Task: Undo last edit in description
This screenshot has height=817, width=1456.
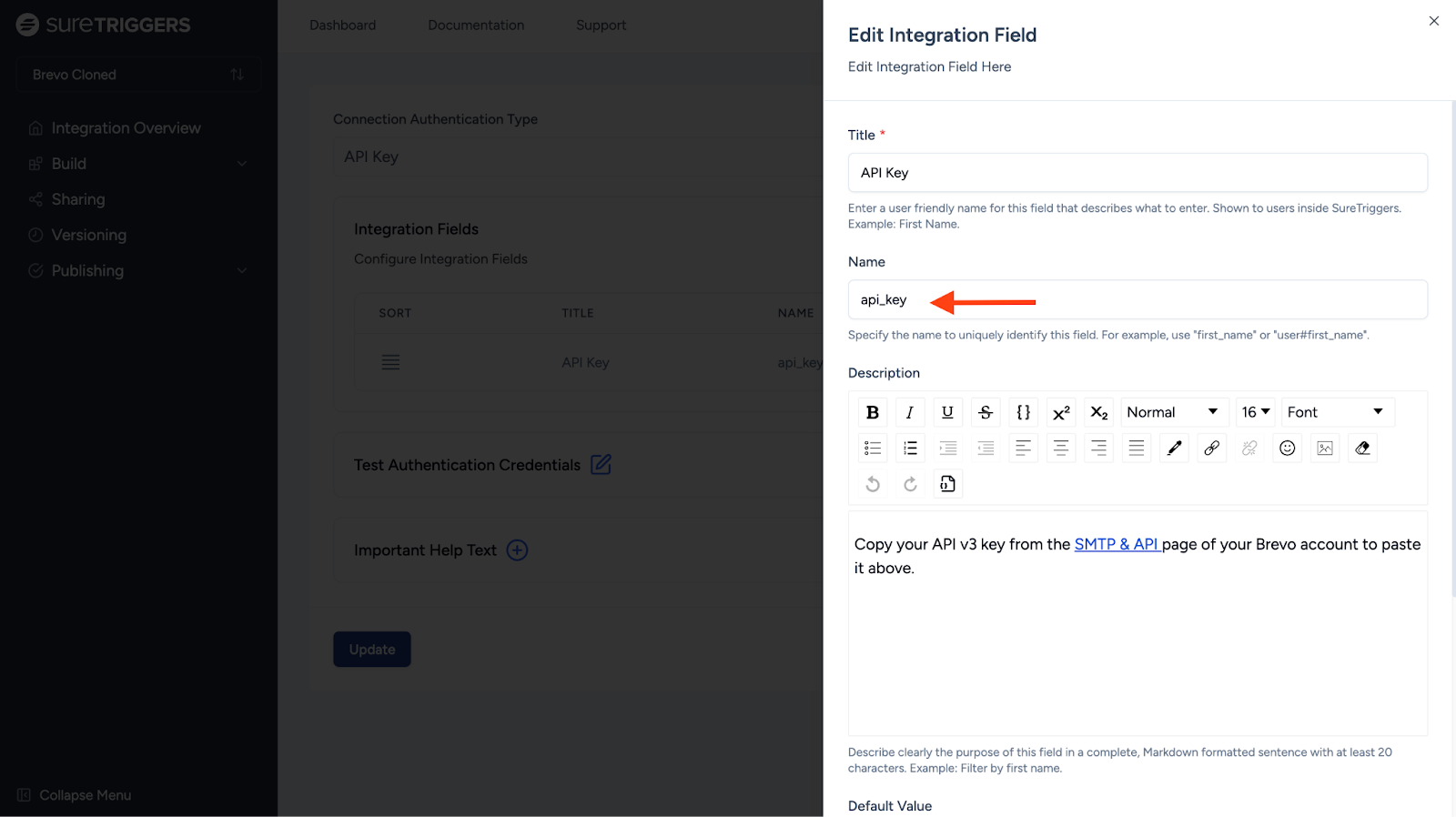Action: [x=873, y=484]
